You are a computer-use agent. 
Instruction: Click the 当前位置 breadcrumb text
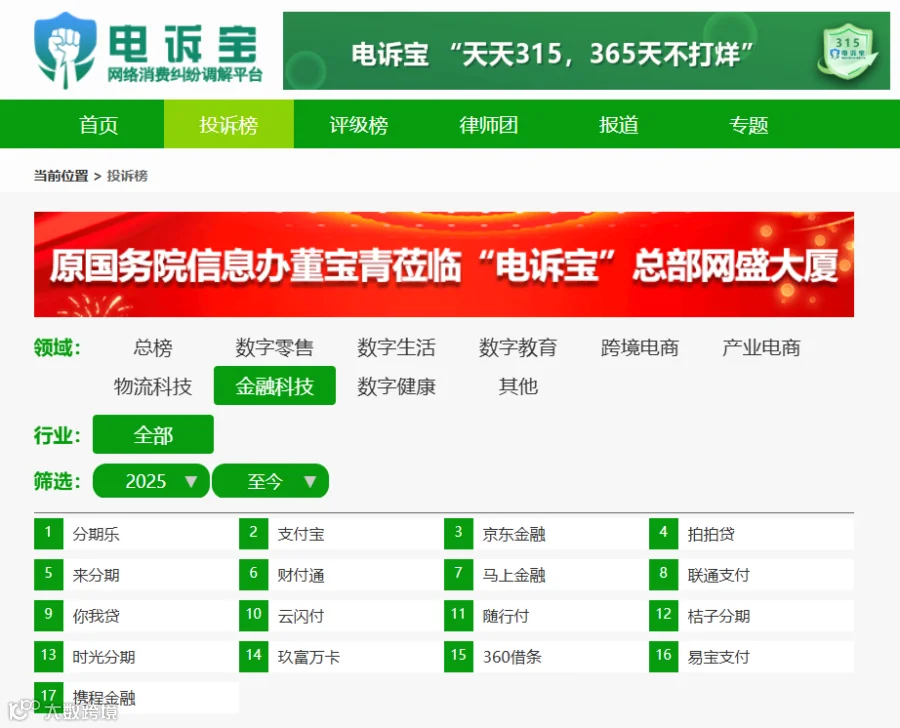[x=61, y=176]
